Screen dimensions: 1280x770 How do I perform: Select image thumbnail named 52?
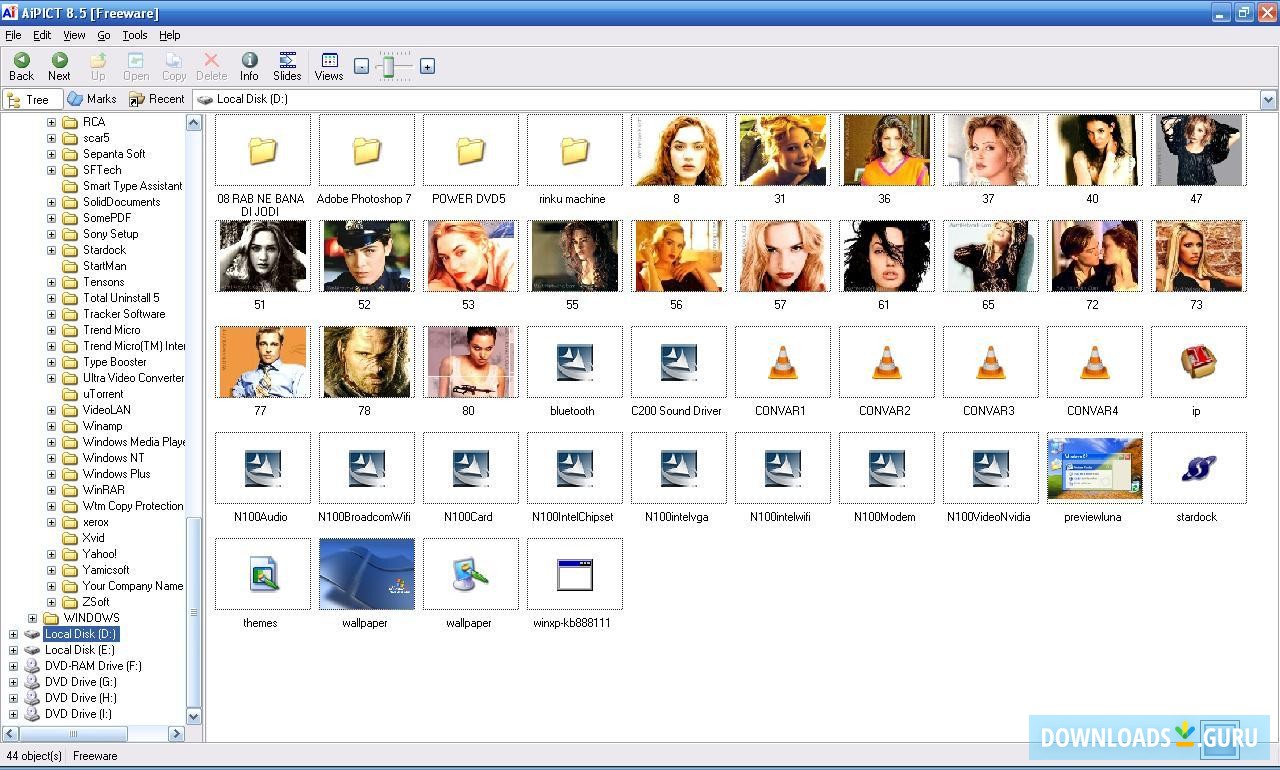(x=366, y=256)
